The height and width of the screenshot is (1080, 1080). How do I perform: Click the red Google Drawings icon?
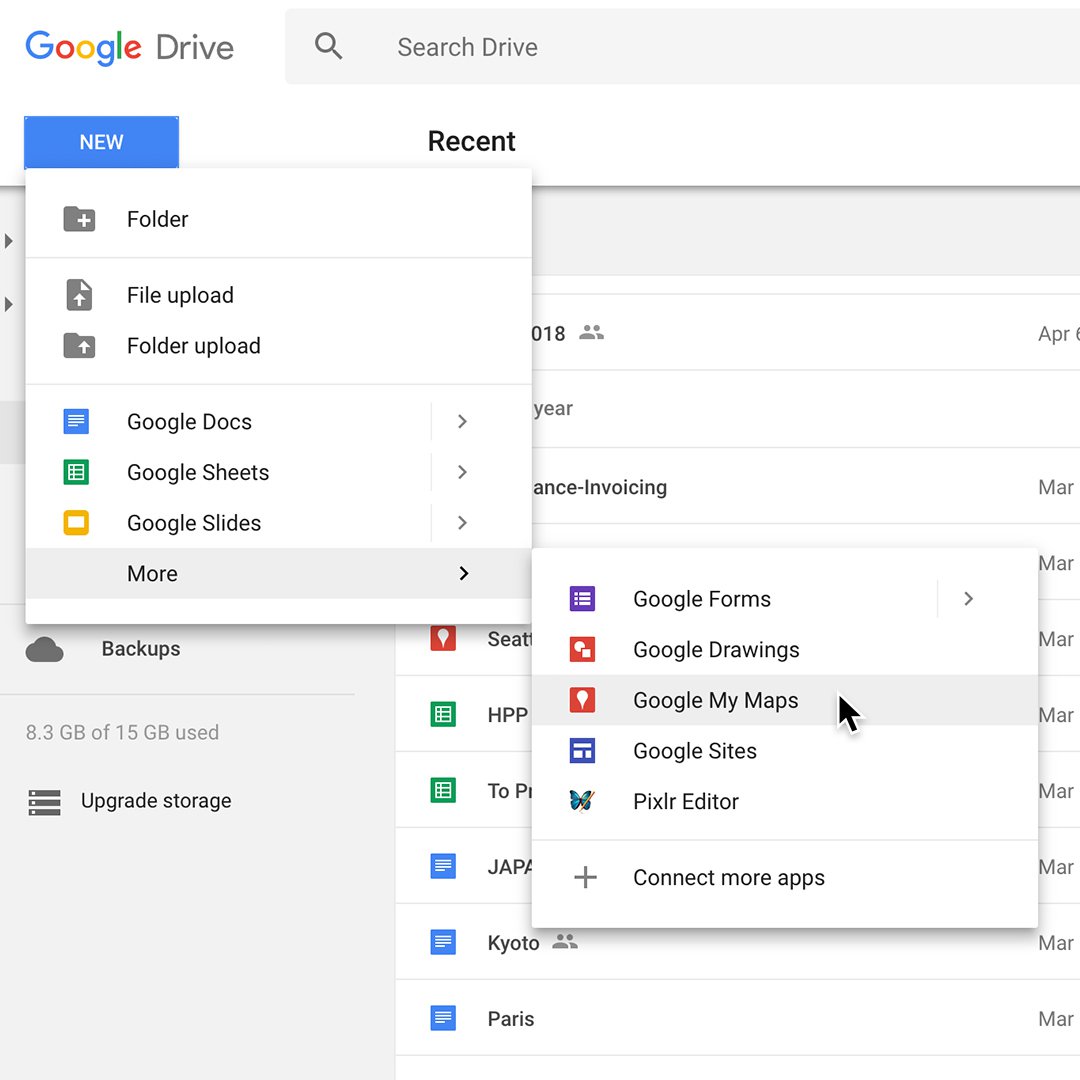click(x=582, y=649)
